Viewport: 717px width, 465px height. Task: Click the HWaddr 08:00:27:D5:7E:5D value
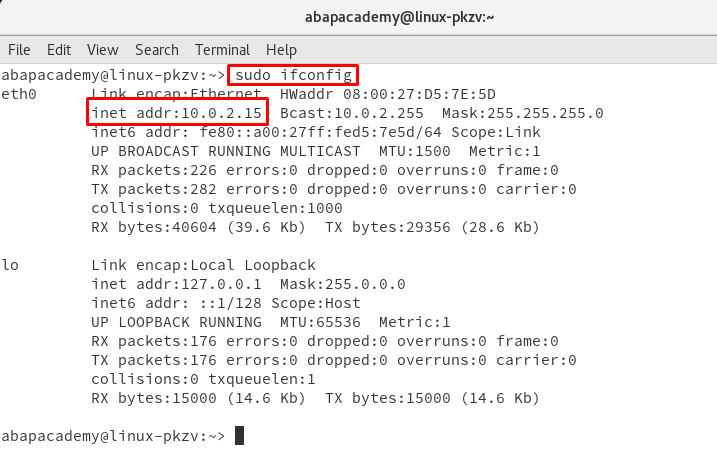click(388, 94)
